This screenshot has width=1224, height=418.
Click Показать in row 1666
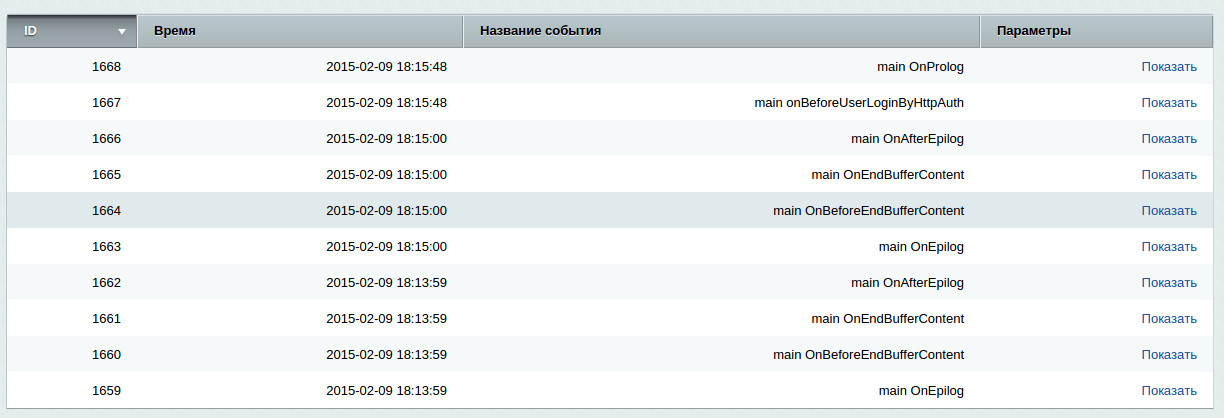coord(1168,139)
